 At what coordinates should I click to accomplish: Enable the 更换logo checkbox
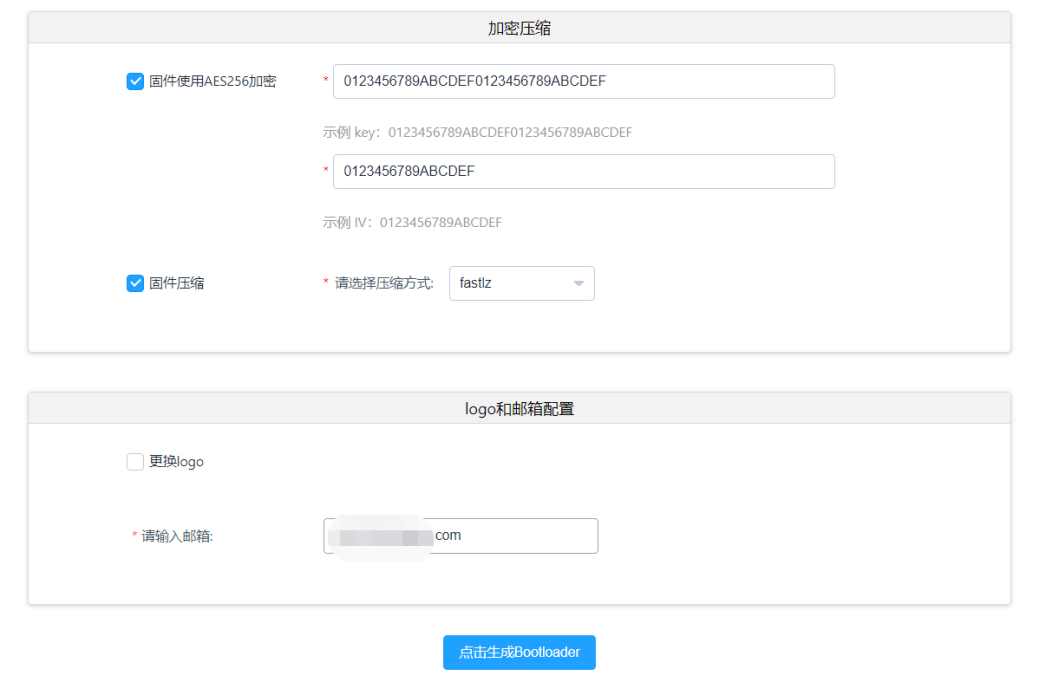(134, 461)
